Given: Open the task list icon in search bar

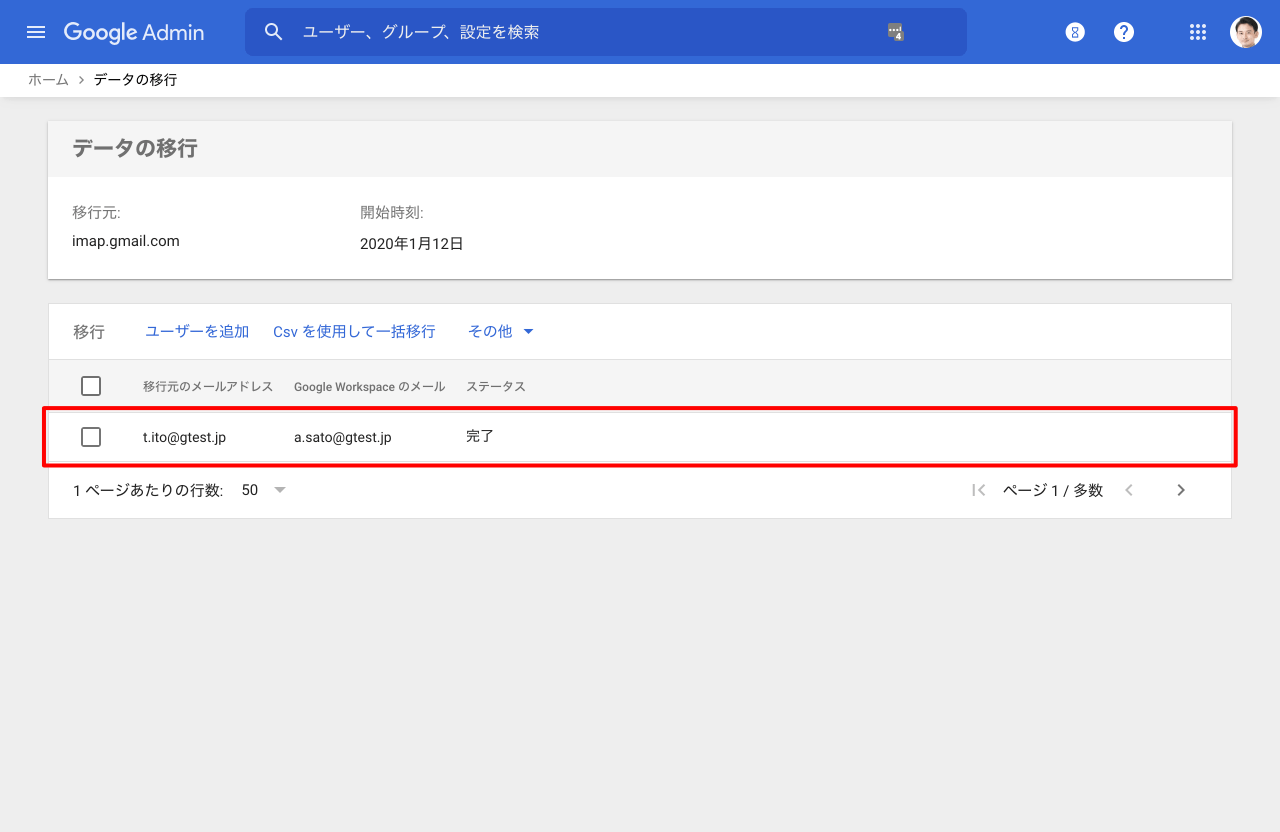Looking at the screenshot, I should click(x=895, y=32).
